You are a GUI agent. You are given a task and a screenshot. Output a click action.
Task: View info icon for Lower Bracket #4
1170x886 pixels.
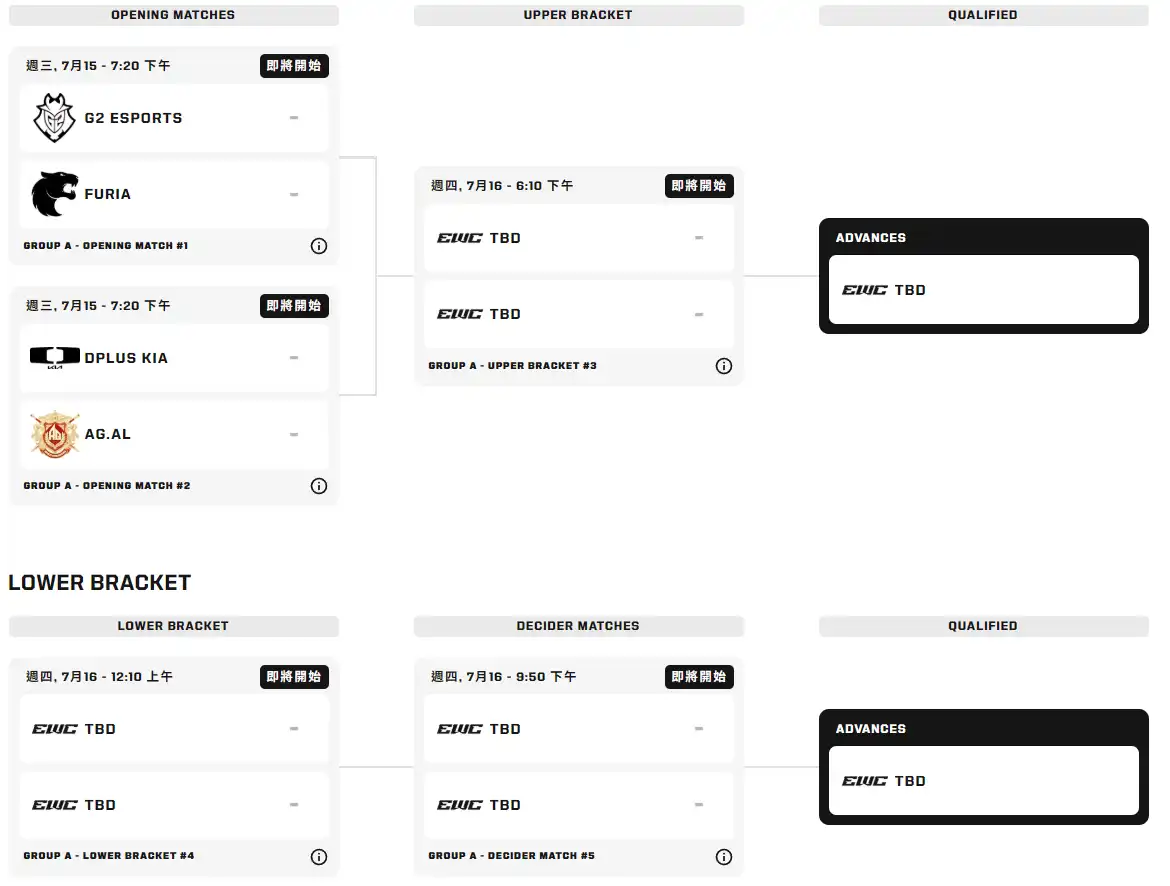point(319,857)
